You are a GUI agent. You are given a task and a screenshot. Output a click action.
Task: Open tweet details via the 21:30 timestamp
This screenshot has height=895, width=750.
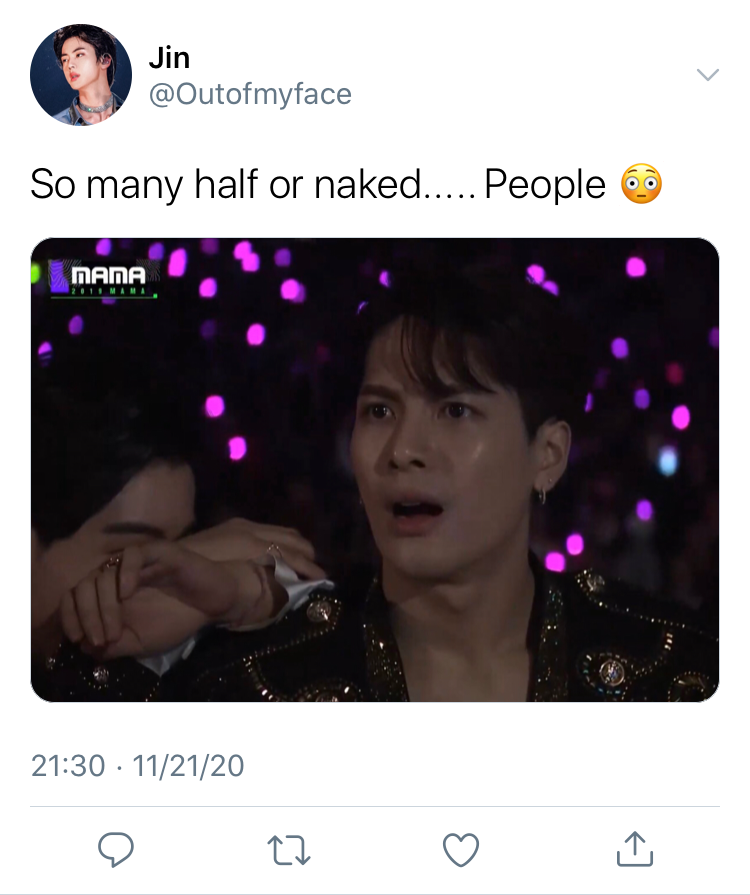pos(68,765)
